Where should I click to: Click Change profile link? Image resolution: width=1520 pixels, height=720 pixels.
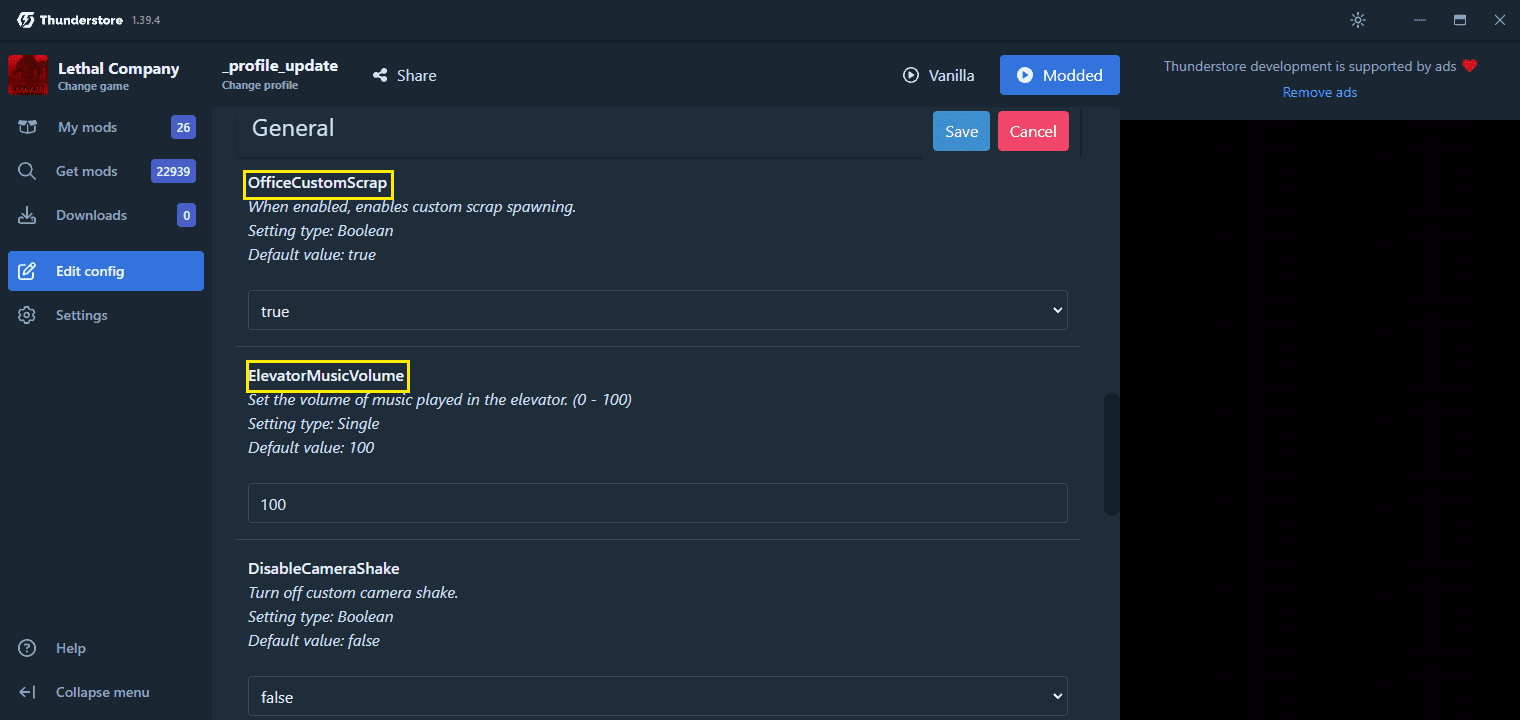click(260, 85)
